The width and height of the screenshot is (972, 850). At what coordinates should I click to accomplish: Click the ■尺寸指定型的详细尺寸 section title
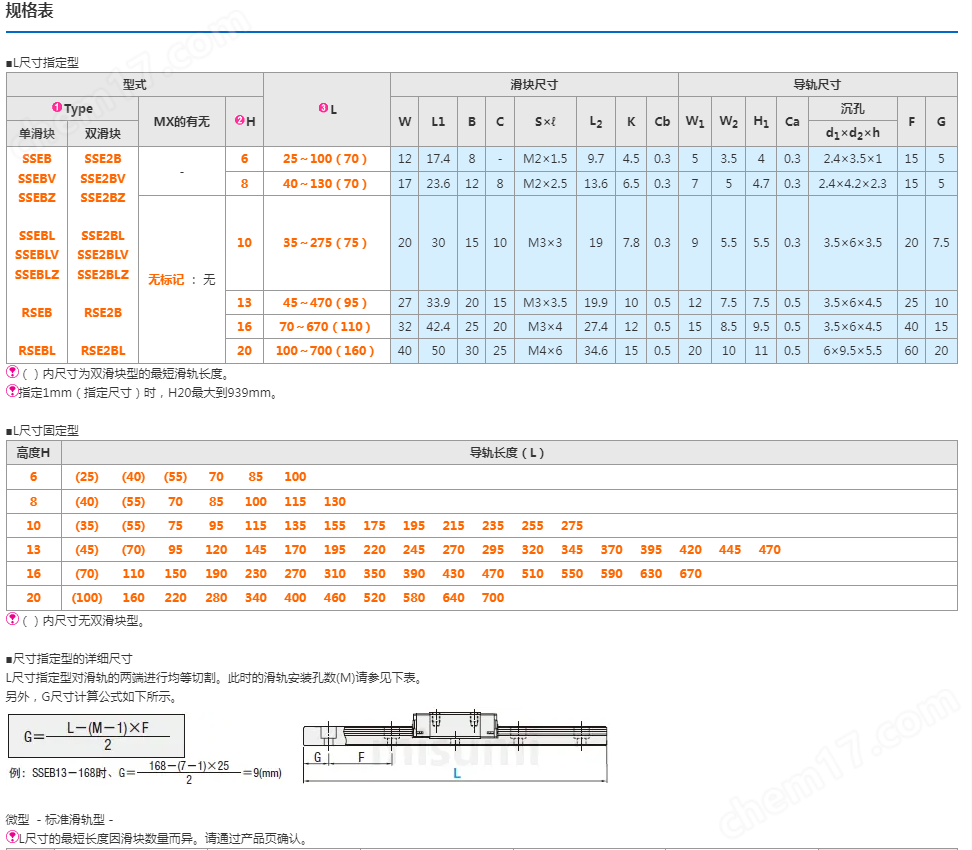pos(69,658)
